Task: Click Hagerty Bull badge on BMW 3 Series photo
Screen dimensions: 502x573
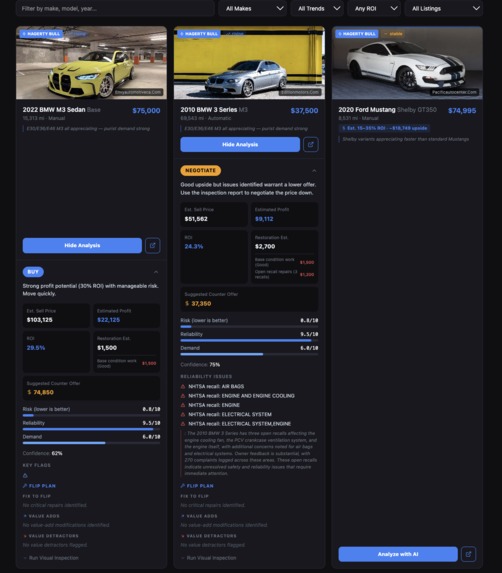Action: [x=199, y=34]
